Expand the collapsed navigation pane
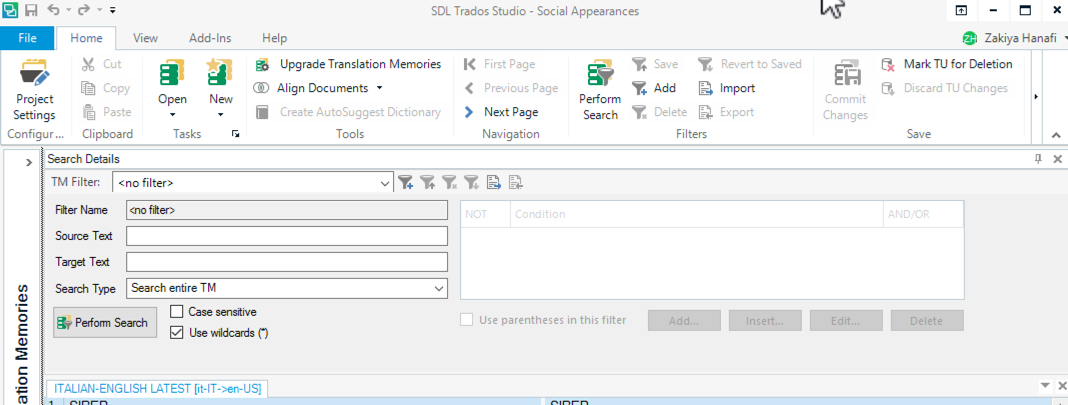 [x=29, y=162]
